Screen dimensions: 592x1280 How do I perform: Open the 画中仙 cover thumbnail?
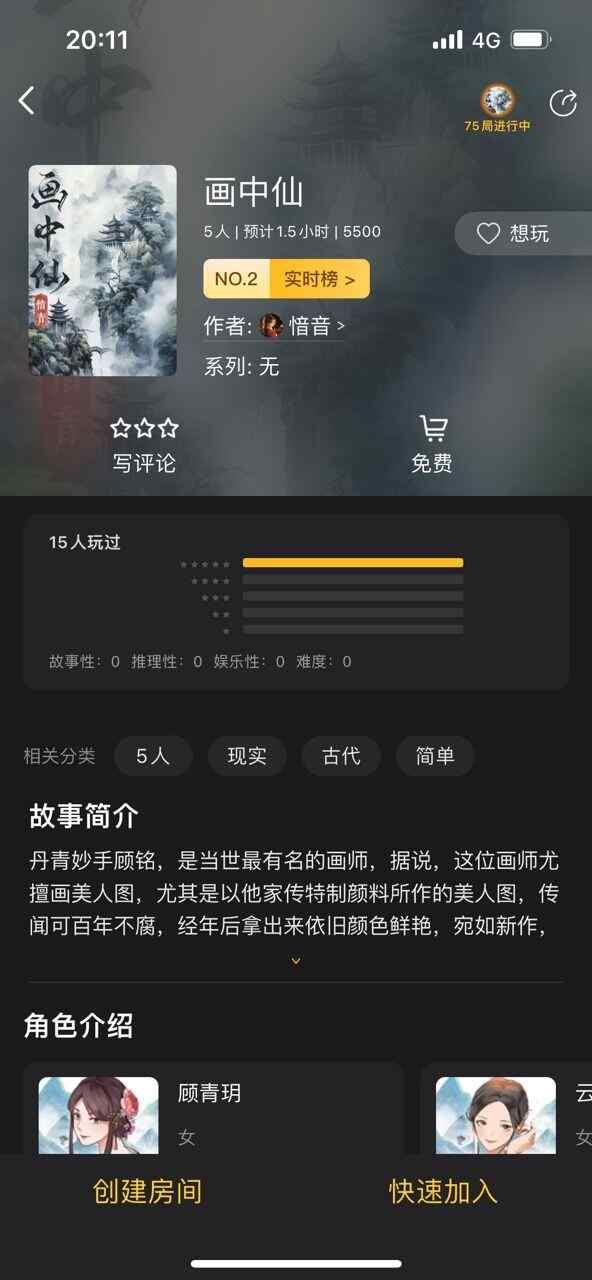point(102,271)
